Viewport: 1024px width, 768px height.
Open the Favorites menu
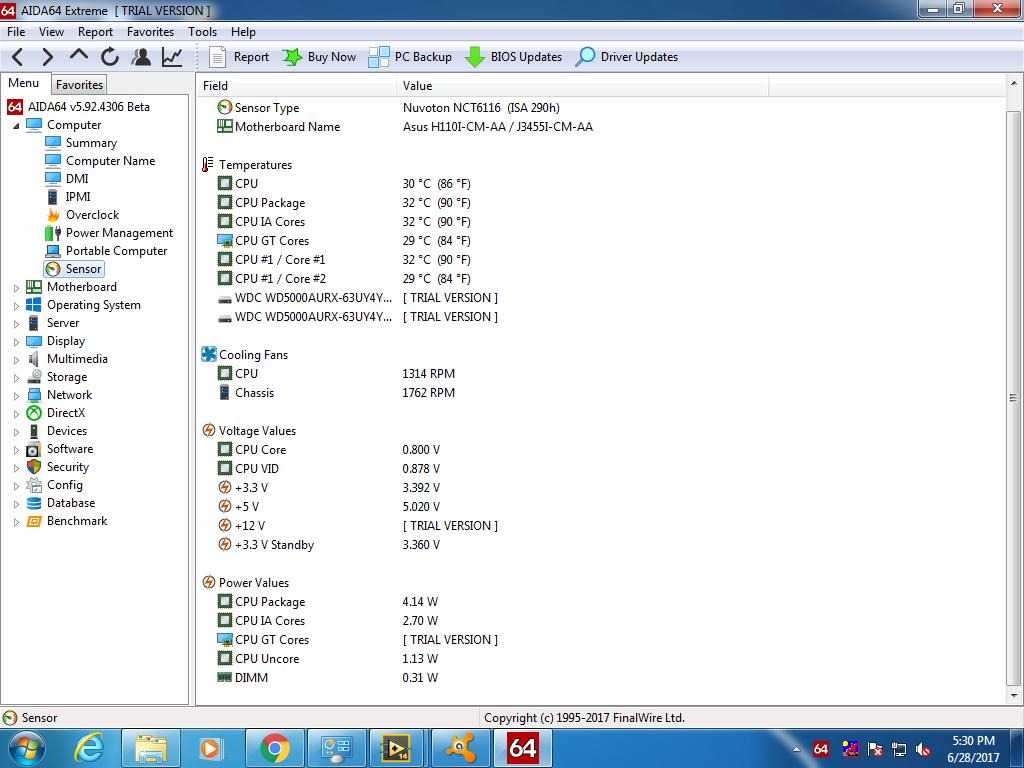pos(150,31)
